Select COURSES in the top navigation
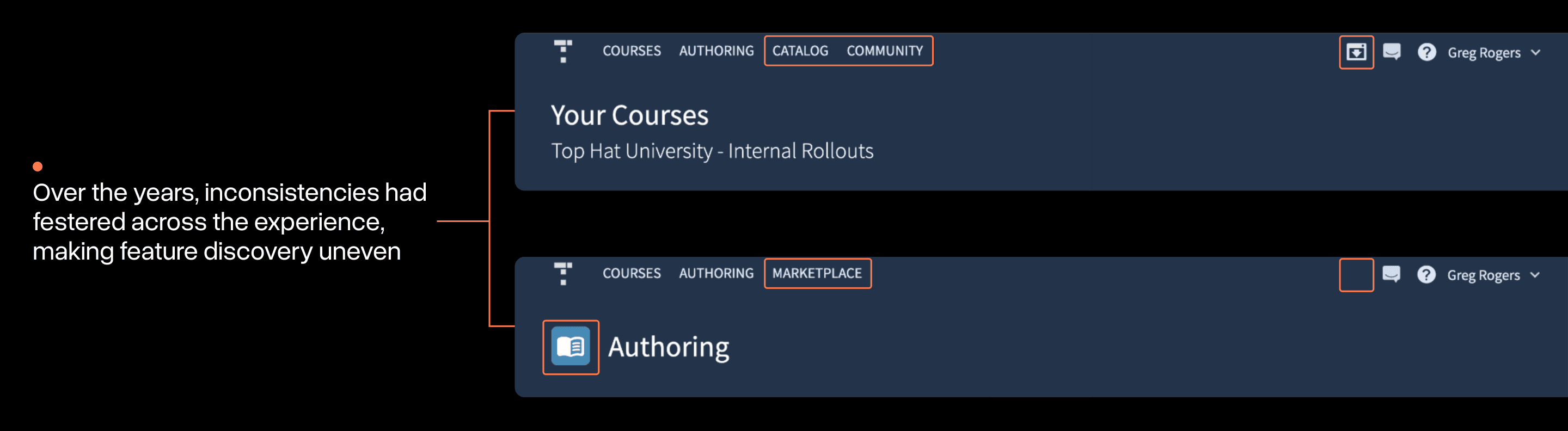Image resolution: width=1568 pixels, height=431 pixels. tap(632, 51)
